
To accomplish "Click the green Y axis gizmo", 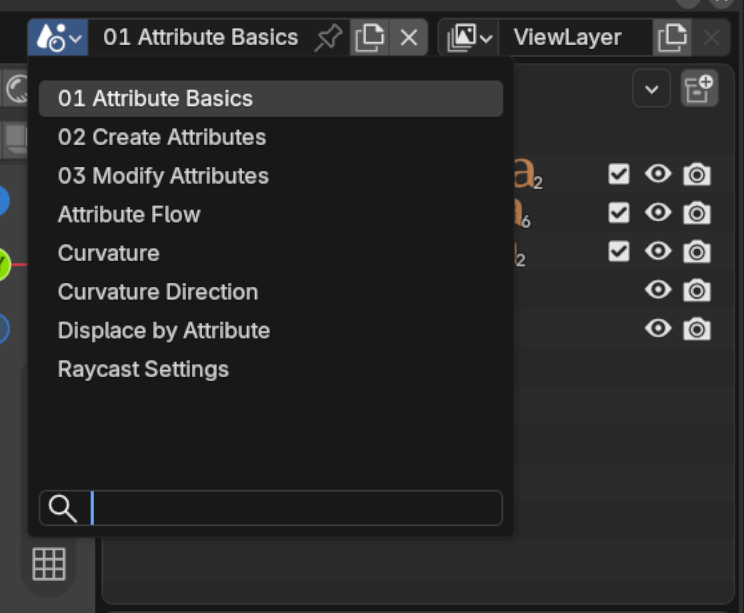I will tap(4, 264).
